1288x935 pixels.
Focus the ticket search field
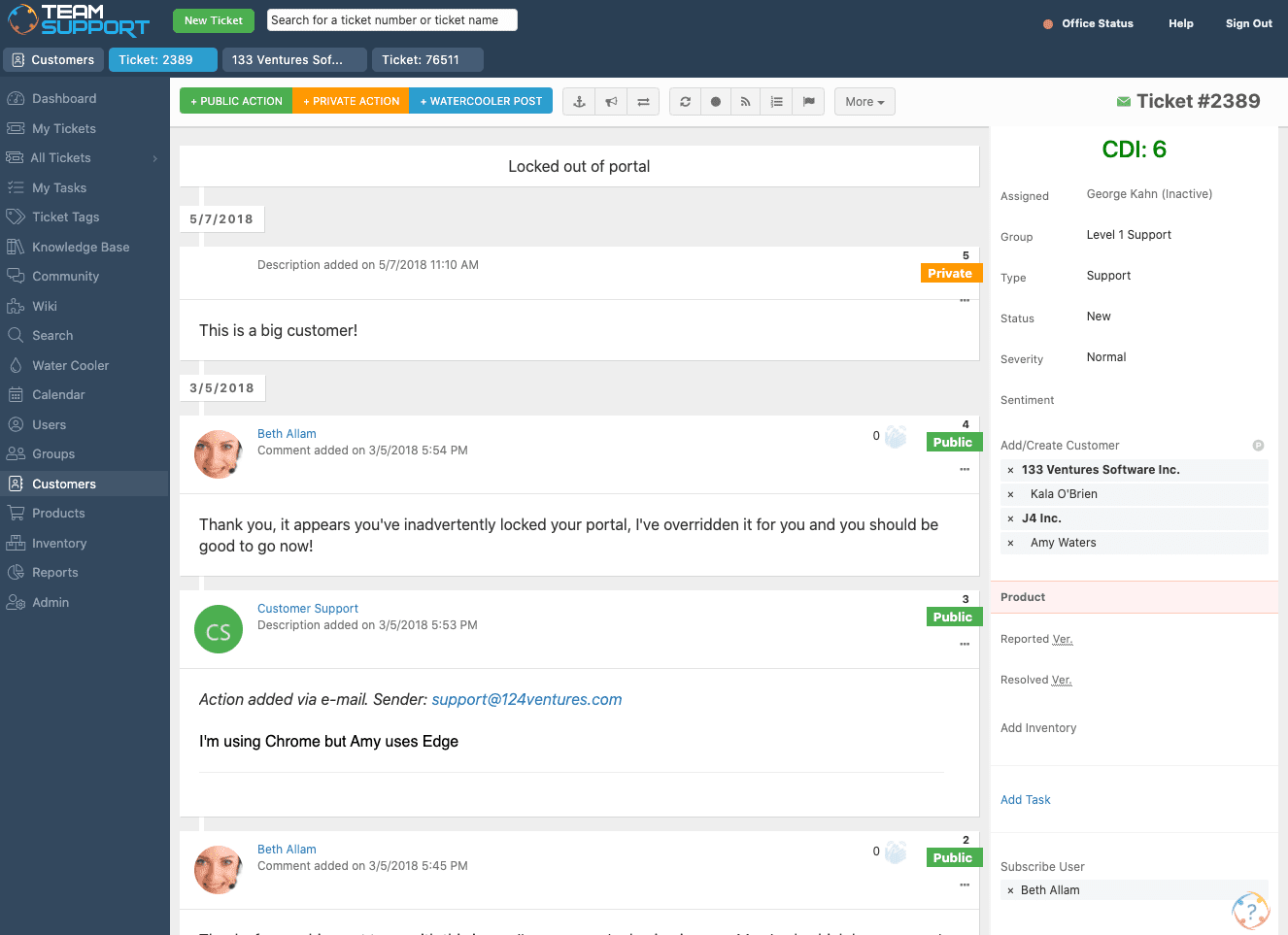point(392,20)
